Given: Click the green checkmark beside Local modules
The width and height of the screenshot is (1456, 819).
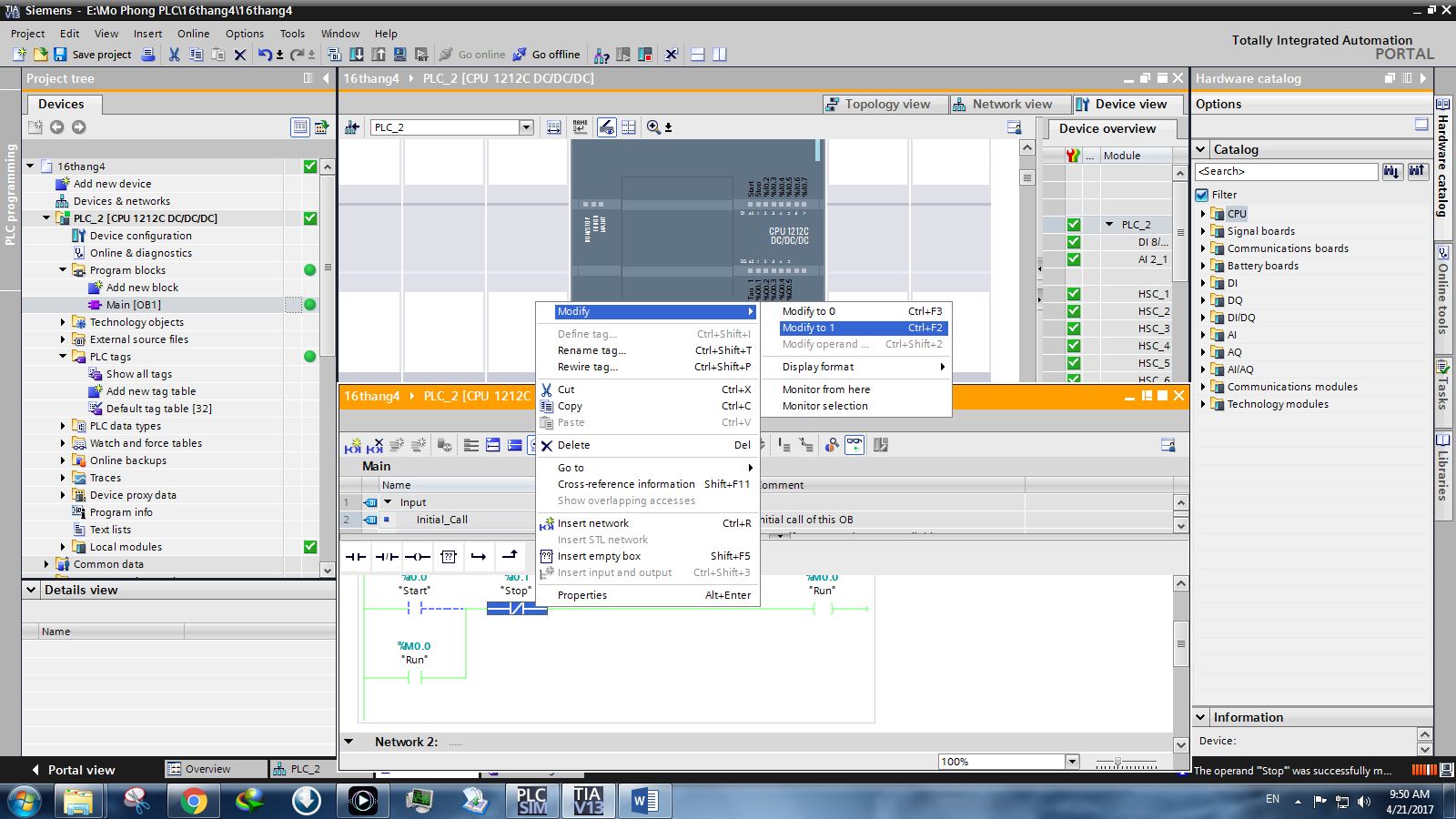Looking at the screenshot, I should [x=310, y=547].
